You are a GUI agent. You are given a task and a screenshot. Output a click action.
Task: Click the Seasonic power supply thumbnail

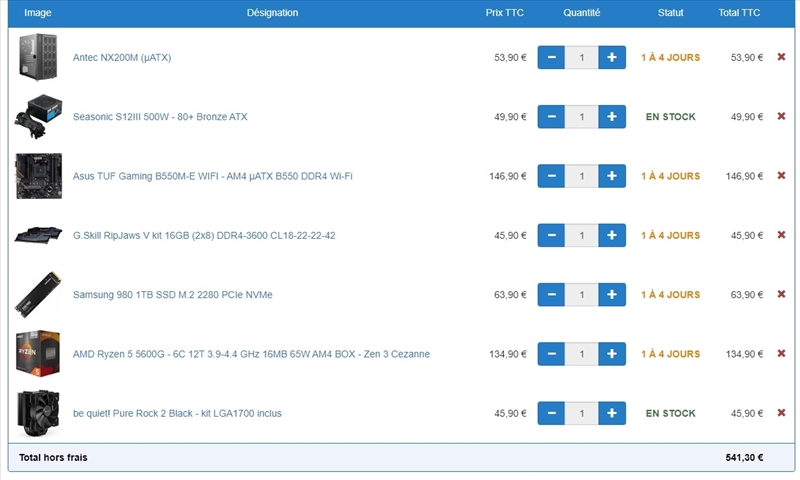tap(38, 117)
